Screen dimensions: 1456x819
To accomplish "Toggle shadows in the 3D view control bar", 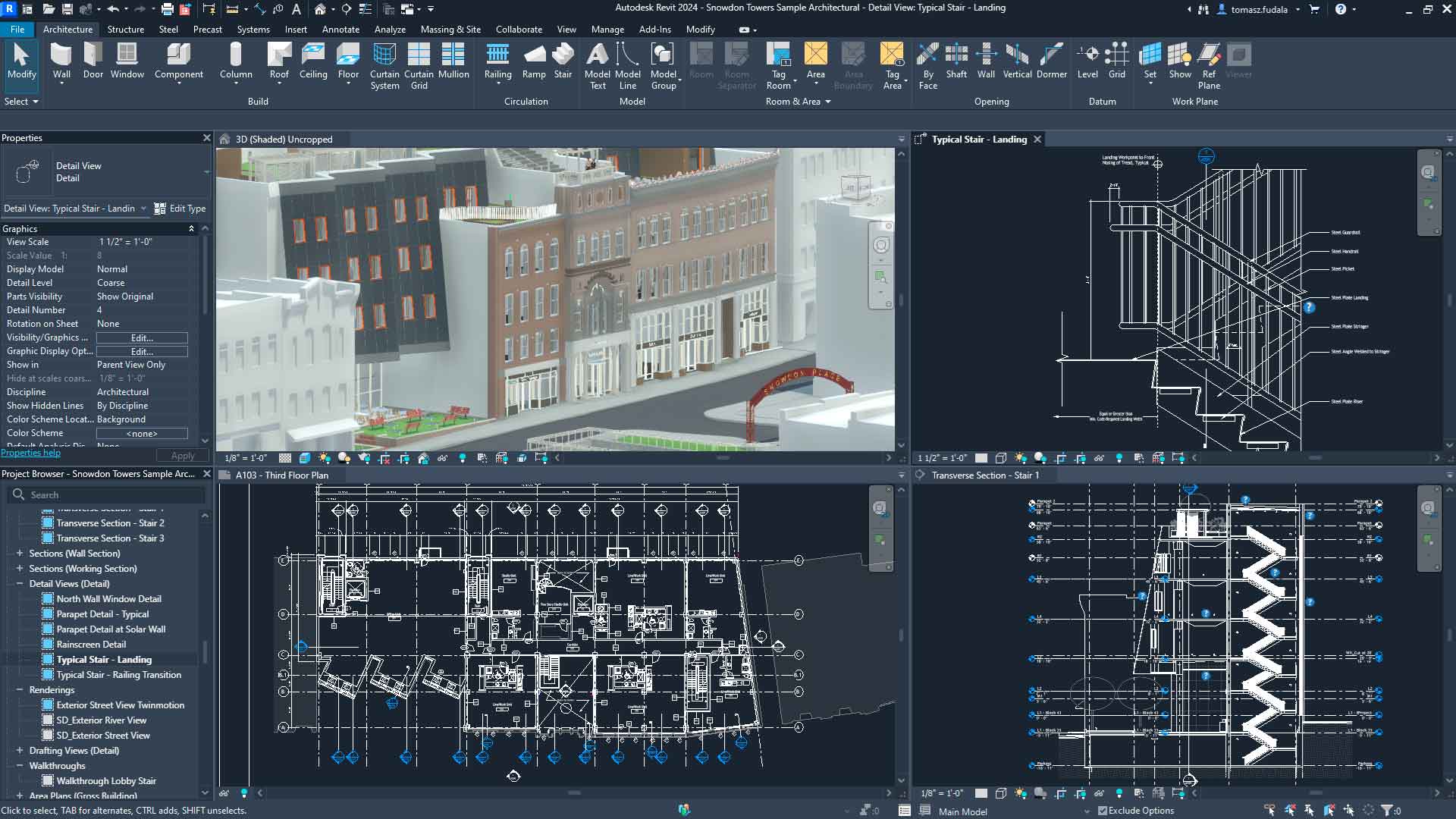I will pyautogui.click(x=342, y=458).
